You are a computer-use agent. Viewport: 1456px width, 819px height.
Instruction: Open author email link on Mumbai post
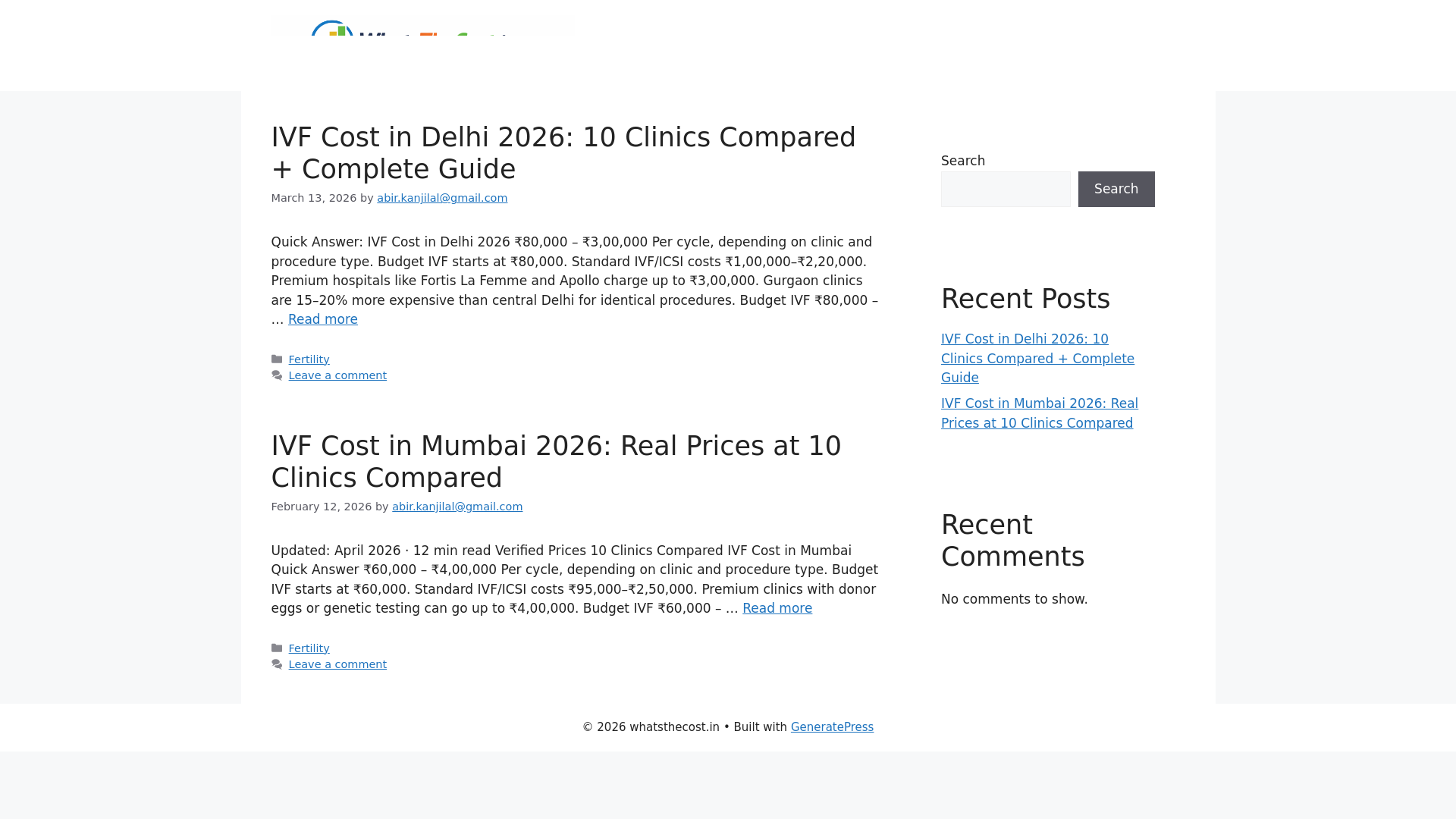tap(457, 507)
